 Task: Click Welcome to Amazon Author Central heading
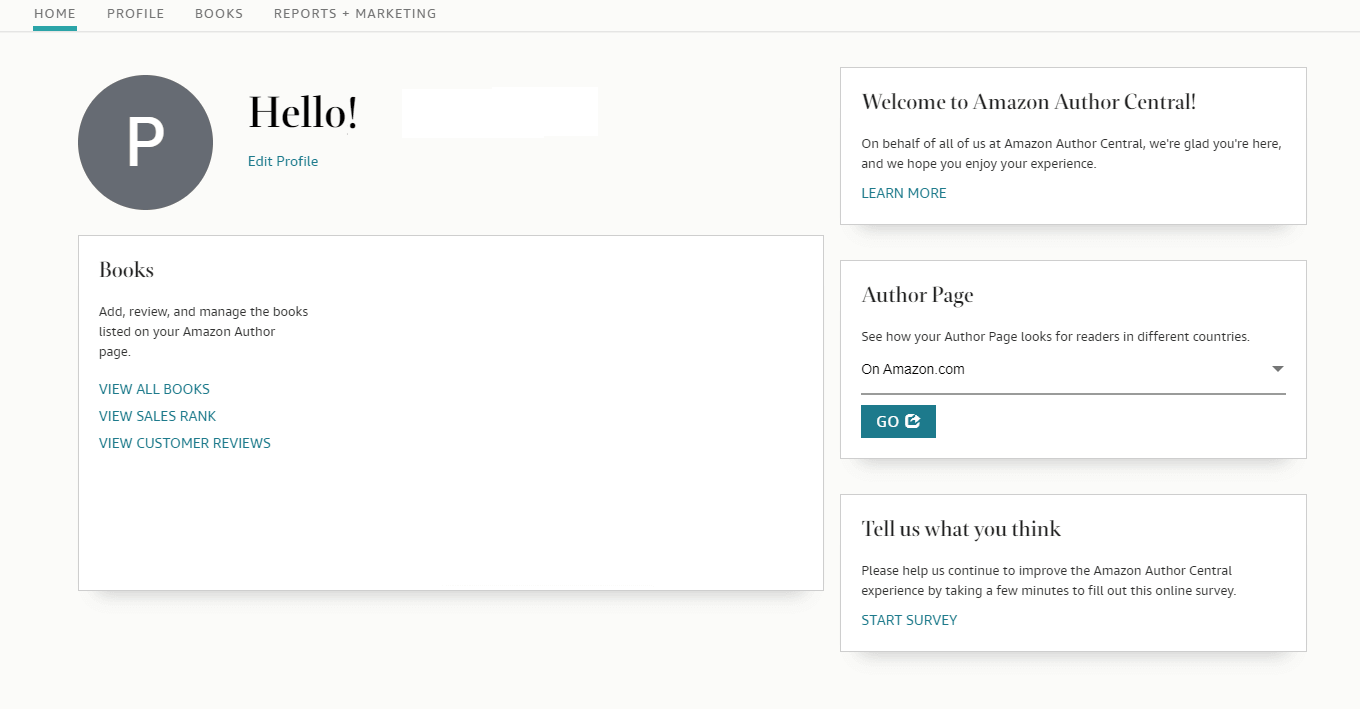click(x=1028, y=102)
